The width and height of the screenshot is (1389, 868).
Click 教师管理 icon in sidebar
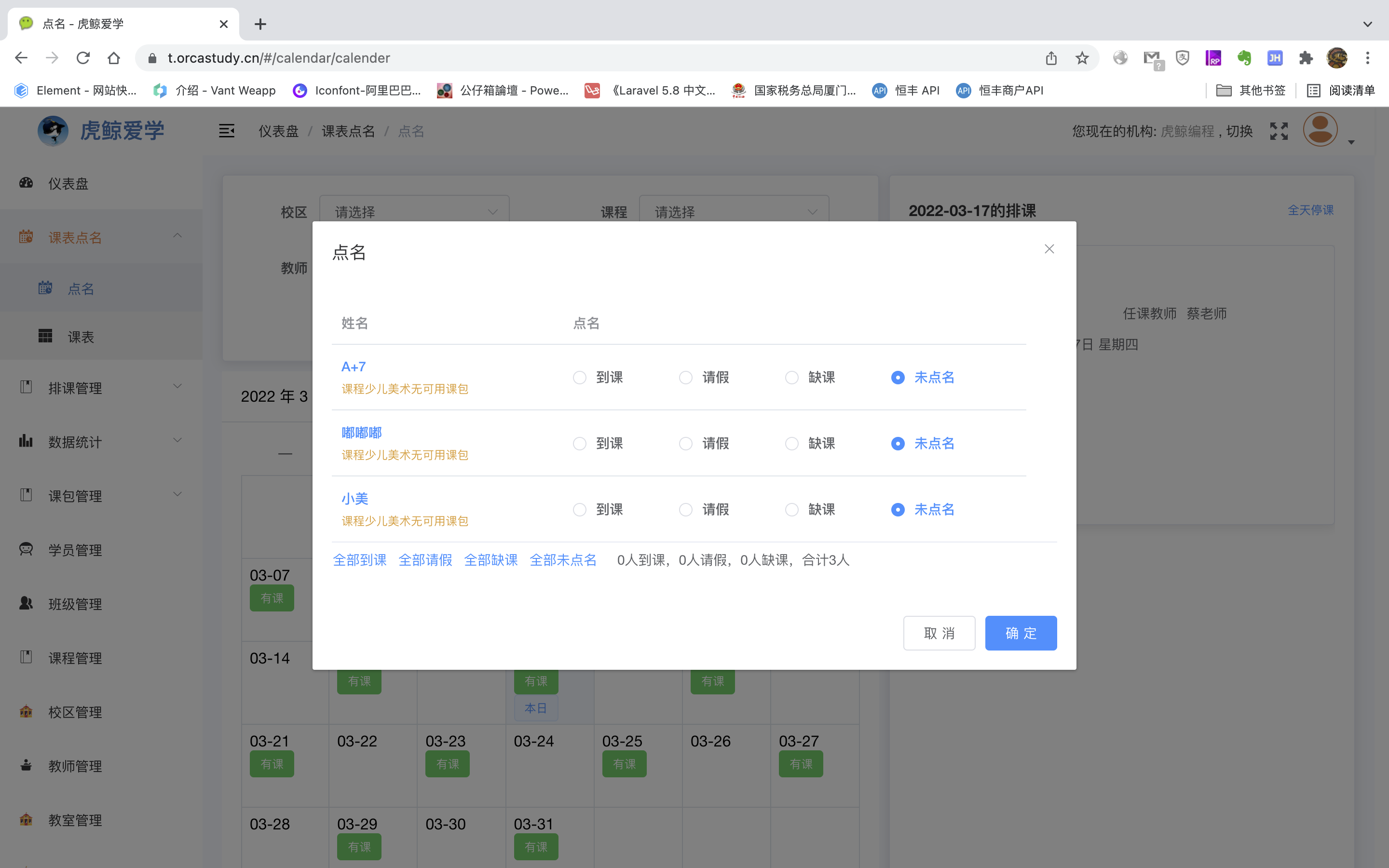(26, 765)
